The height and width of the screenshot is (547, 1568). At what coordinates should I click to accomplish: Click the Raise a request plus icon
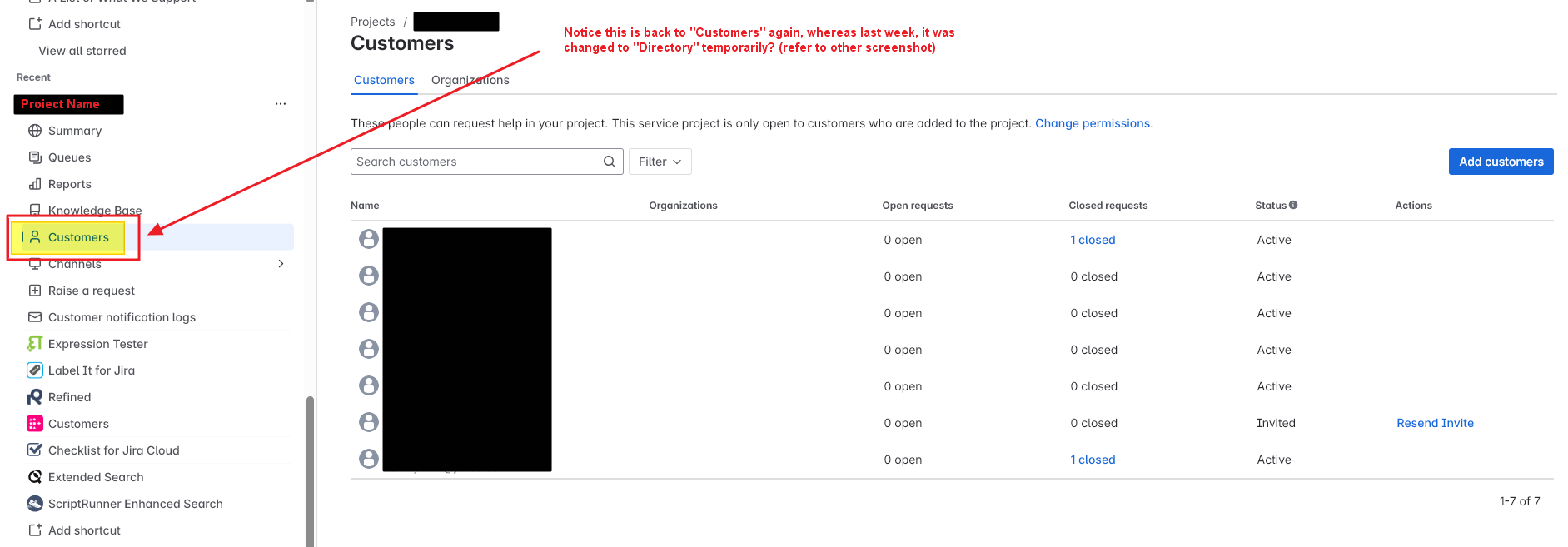click(x=35, y=291)
